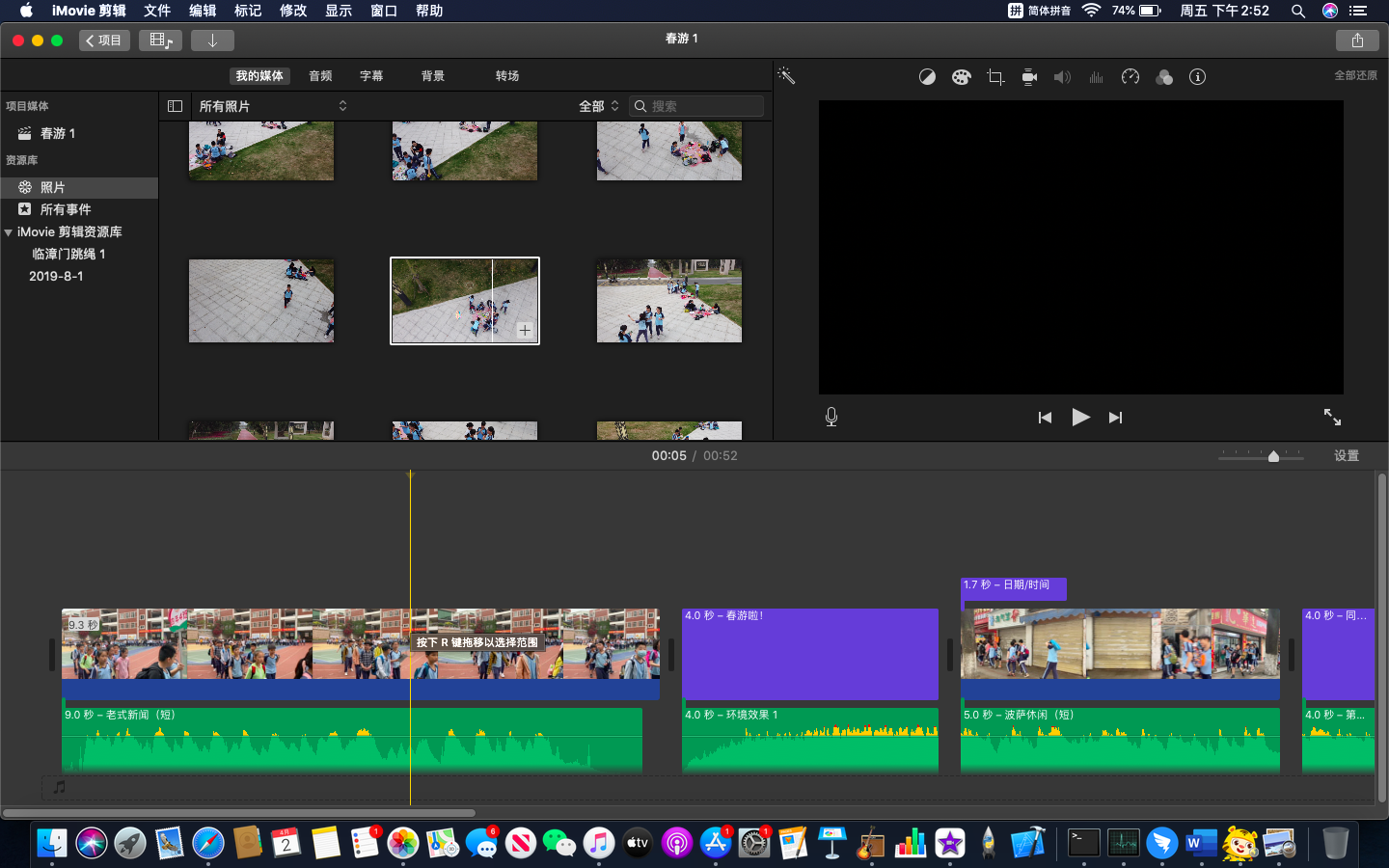
Task: Click the voiceover microphone button
Action: tap(831, 417)
